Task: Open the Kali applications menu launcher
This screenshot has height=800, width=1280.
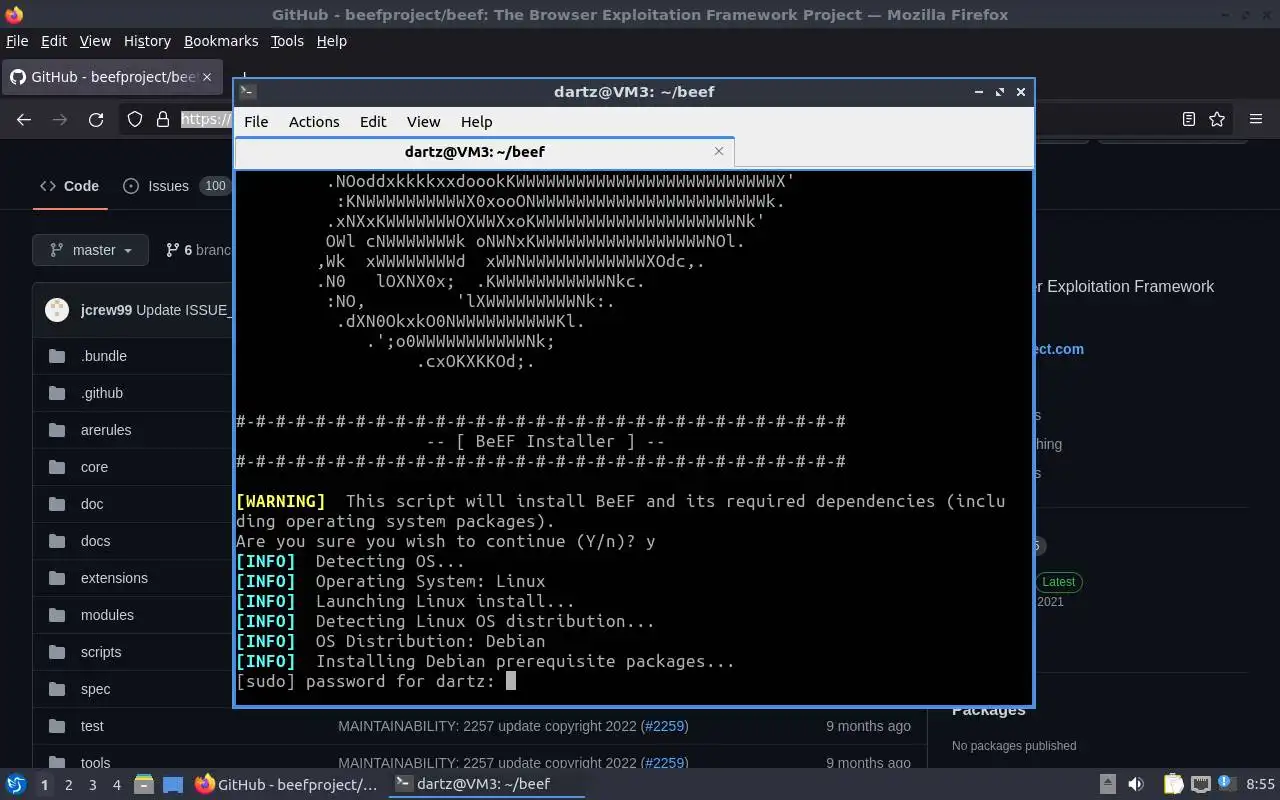Action: tap(15, 784)
